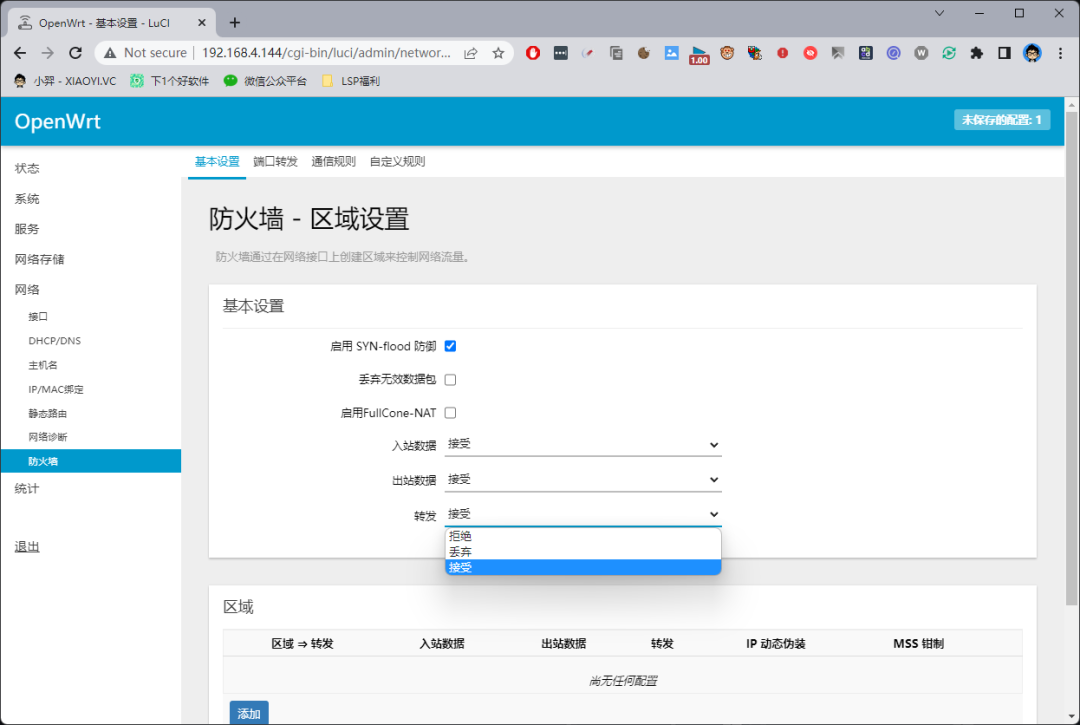Reload the page with the refresh icon
This screenshot has width=1080, height=725.
[75, 53]
